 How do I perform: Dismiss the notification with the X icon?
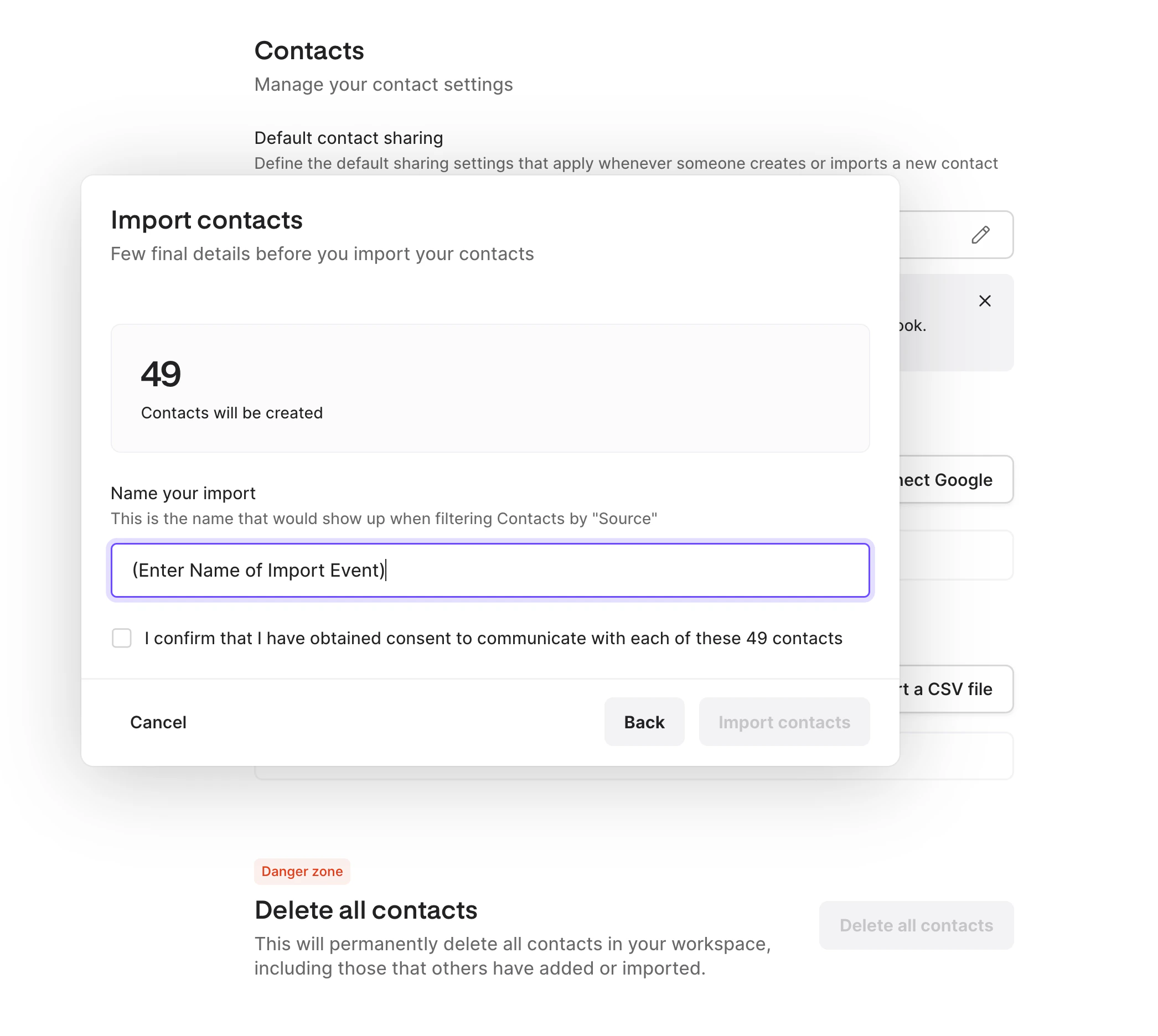(x=984, y=301)
